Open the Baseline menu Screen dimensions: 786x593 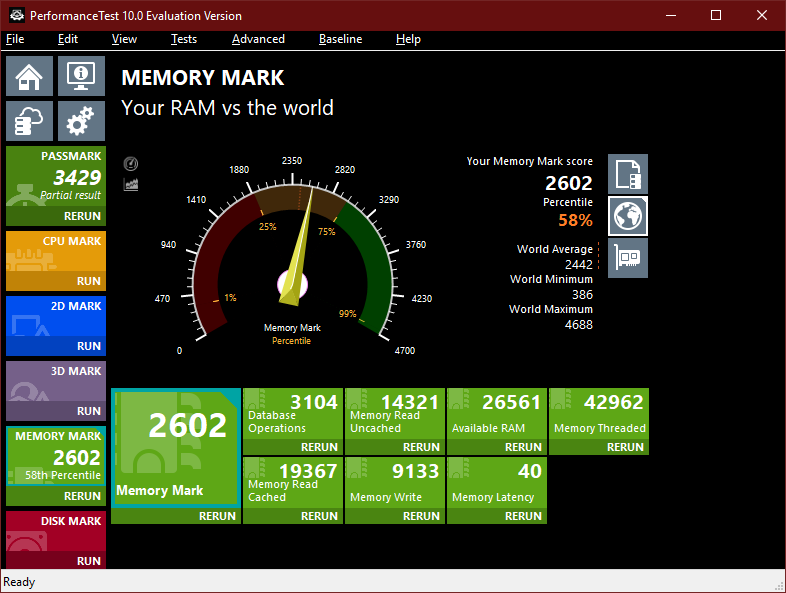tap(340, 39)
